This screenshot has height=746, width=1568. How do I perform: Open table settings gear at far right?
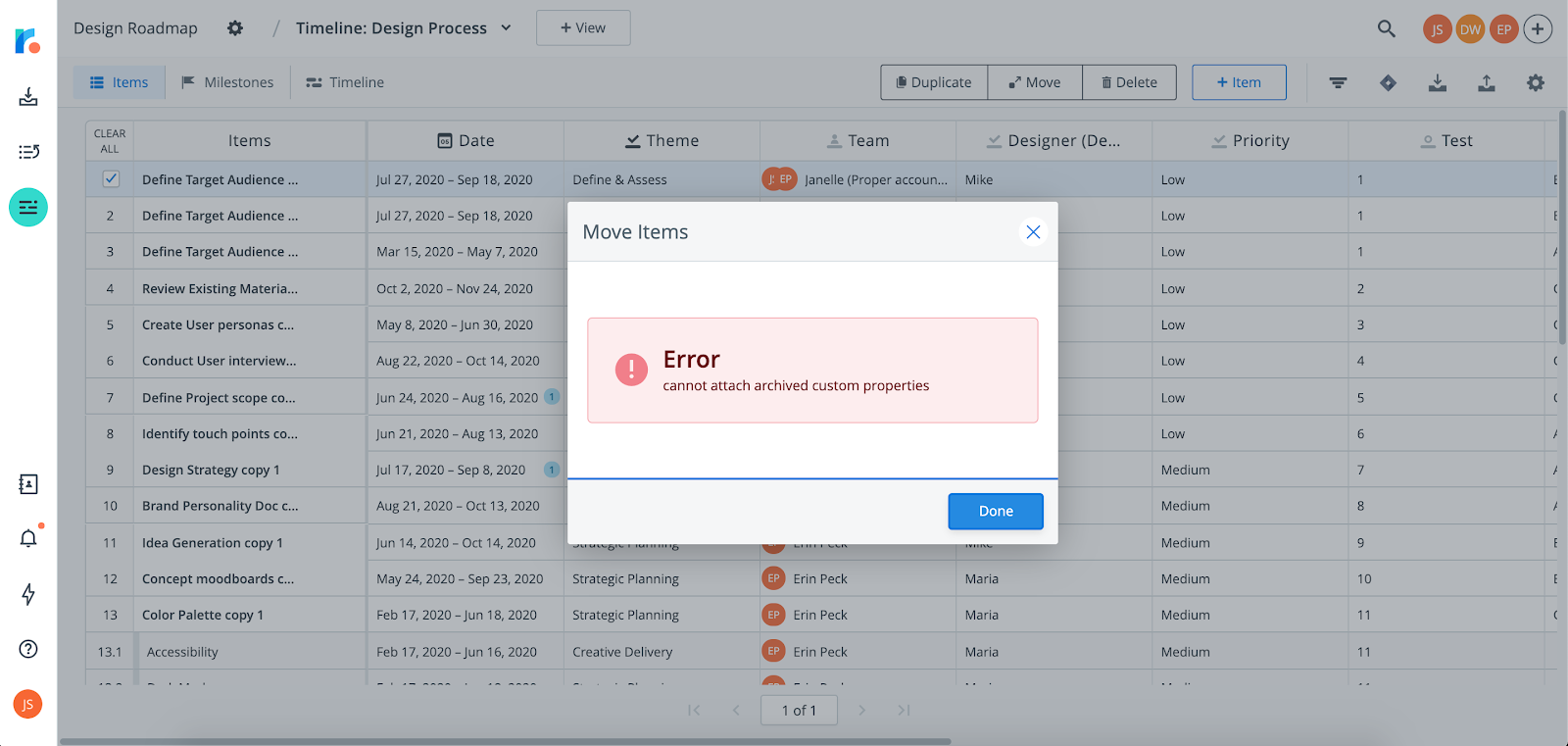1536,83
